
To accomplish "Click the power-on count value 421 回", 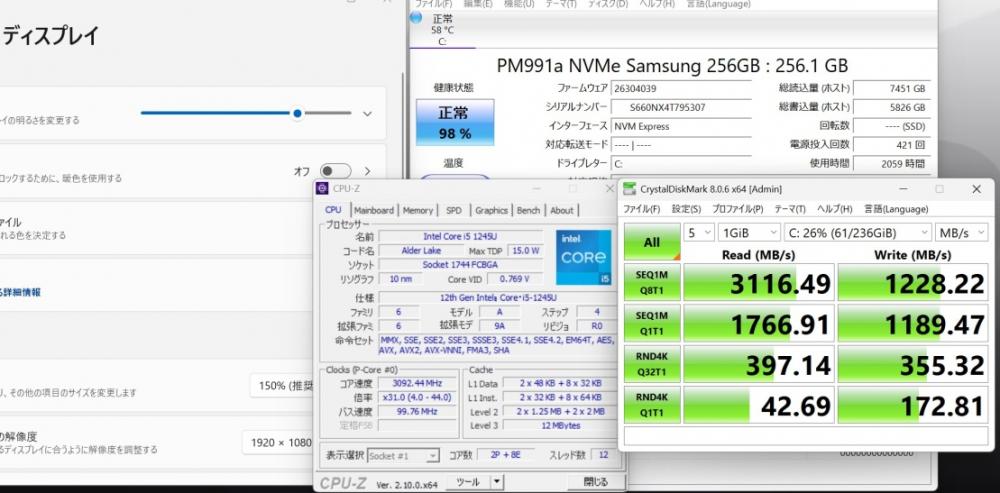I will coord(891,145).
